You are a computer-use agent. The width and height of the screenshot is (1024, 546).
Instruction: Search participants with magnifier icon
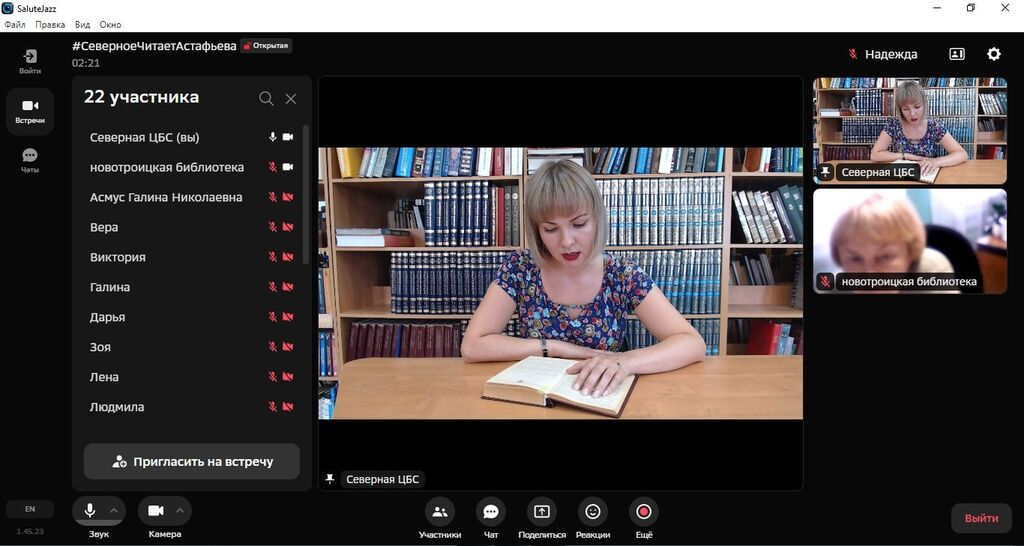266,98
